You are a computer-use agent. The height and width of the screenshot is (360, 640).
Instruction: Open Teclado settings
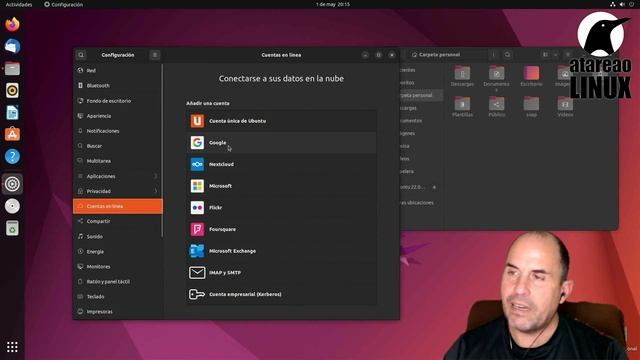click(x=118, y=297)
